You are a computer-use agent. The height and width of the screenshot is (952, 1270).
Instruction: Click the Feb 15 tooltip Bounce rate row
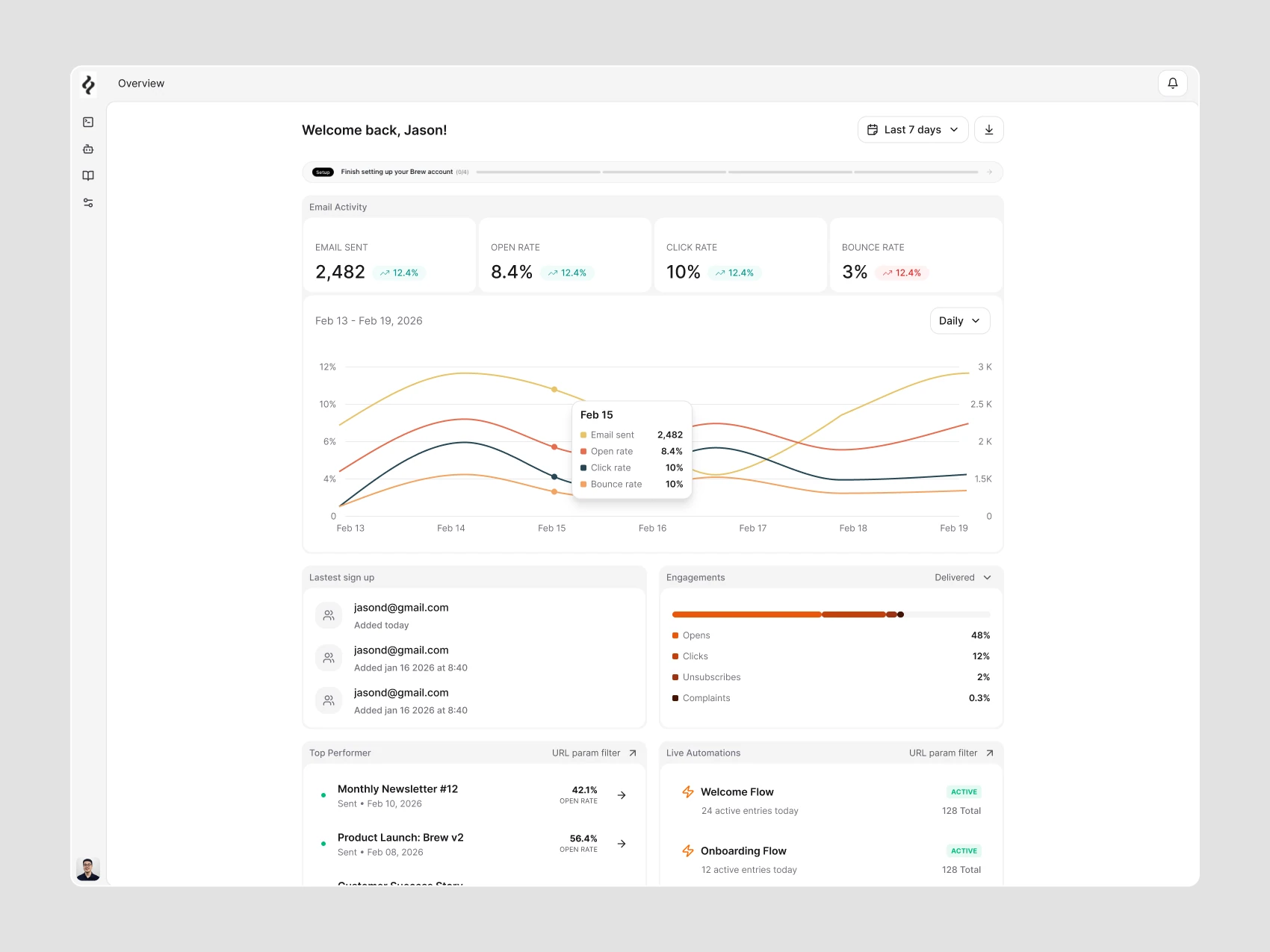click(x=632, y=484)
